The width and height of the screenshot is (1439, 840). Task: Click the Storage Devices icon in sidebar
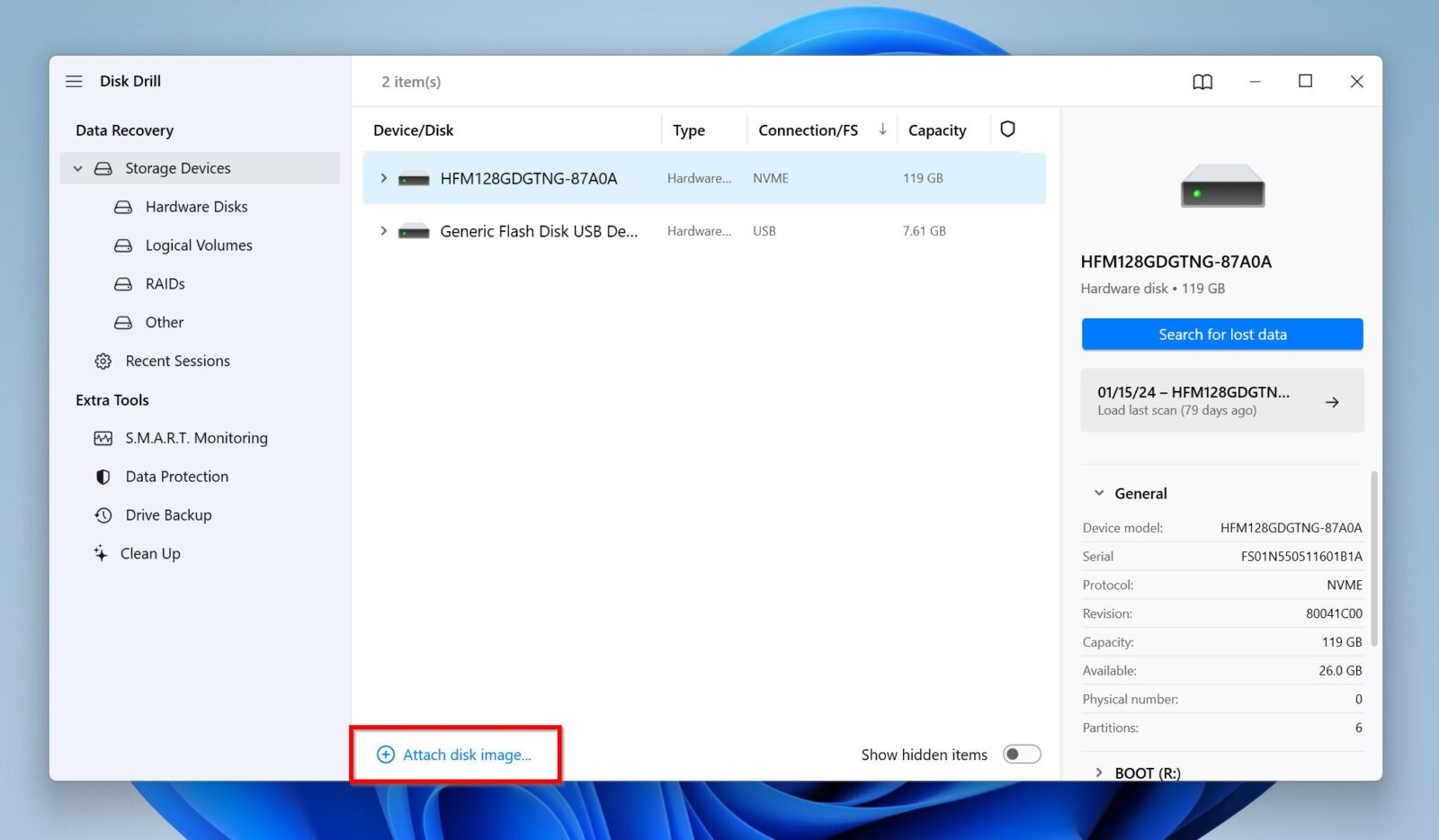104,168
